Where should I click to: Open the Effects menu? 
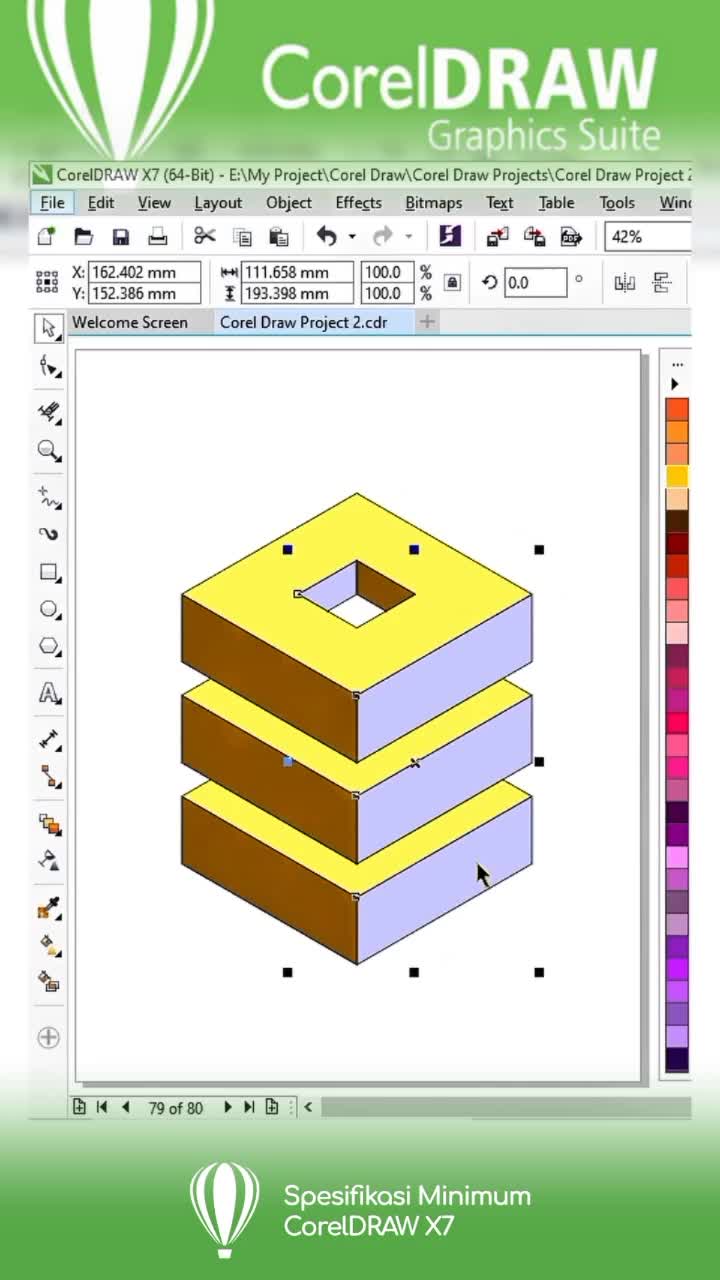click(x=359, y=203)
